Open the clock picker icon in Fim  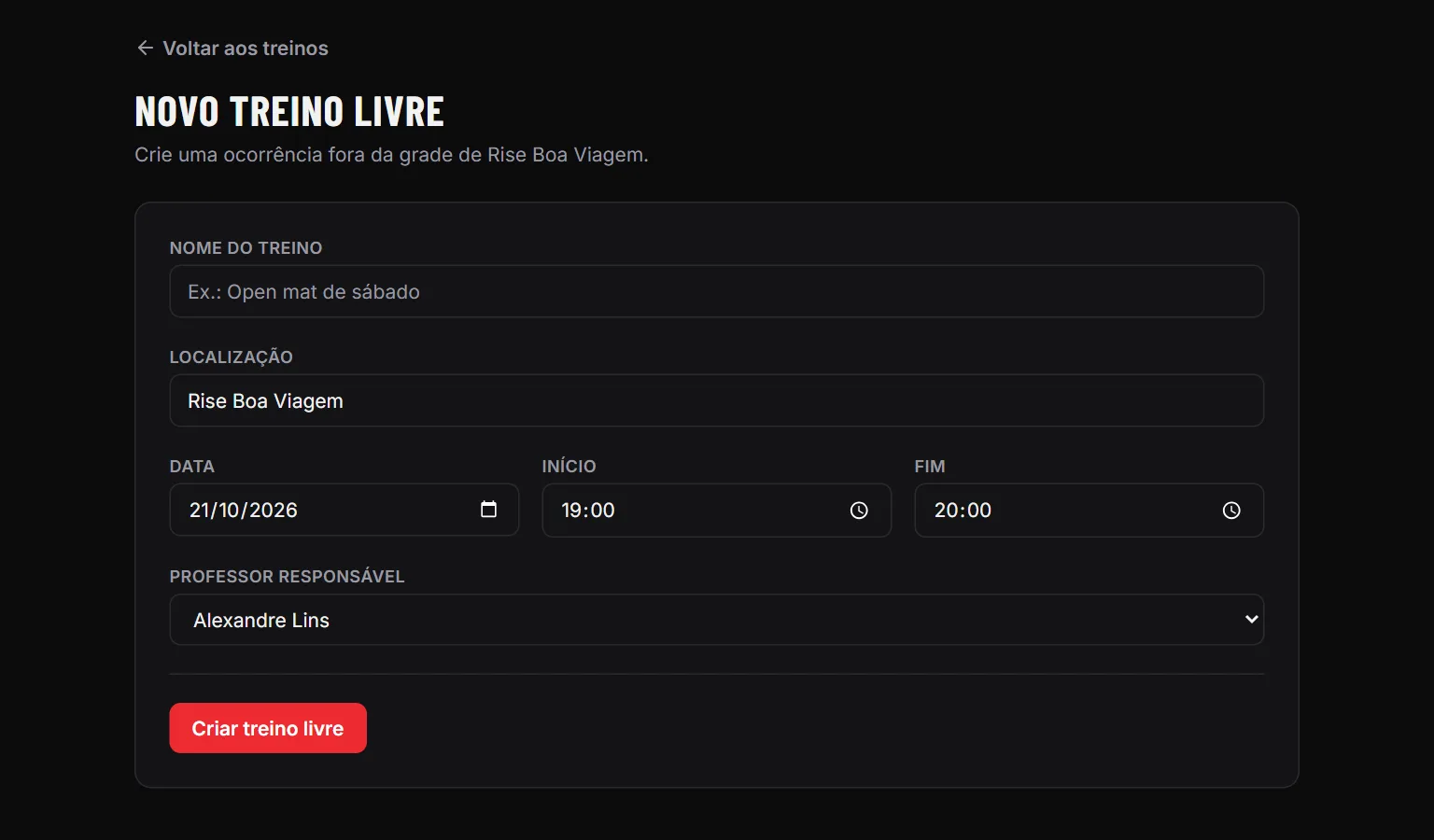click(1231, 510)
